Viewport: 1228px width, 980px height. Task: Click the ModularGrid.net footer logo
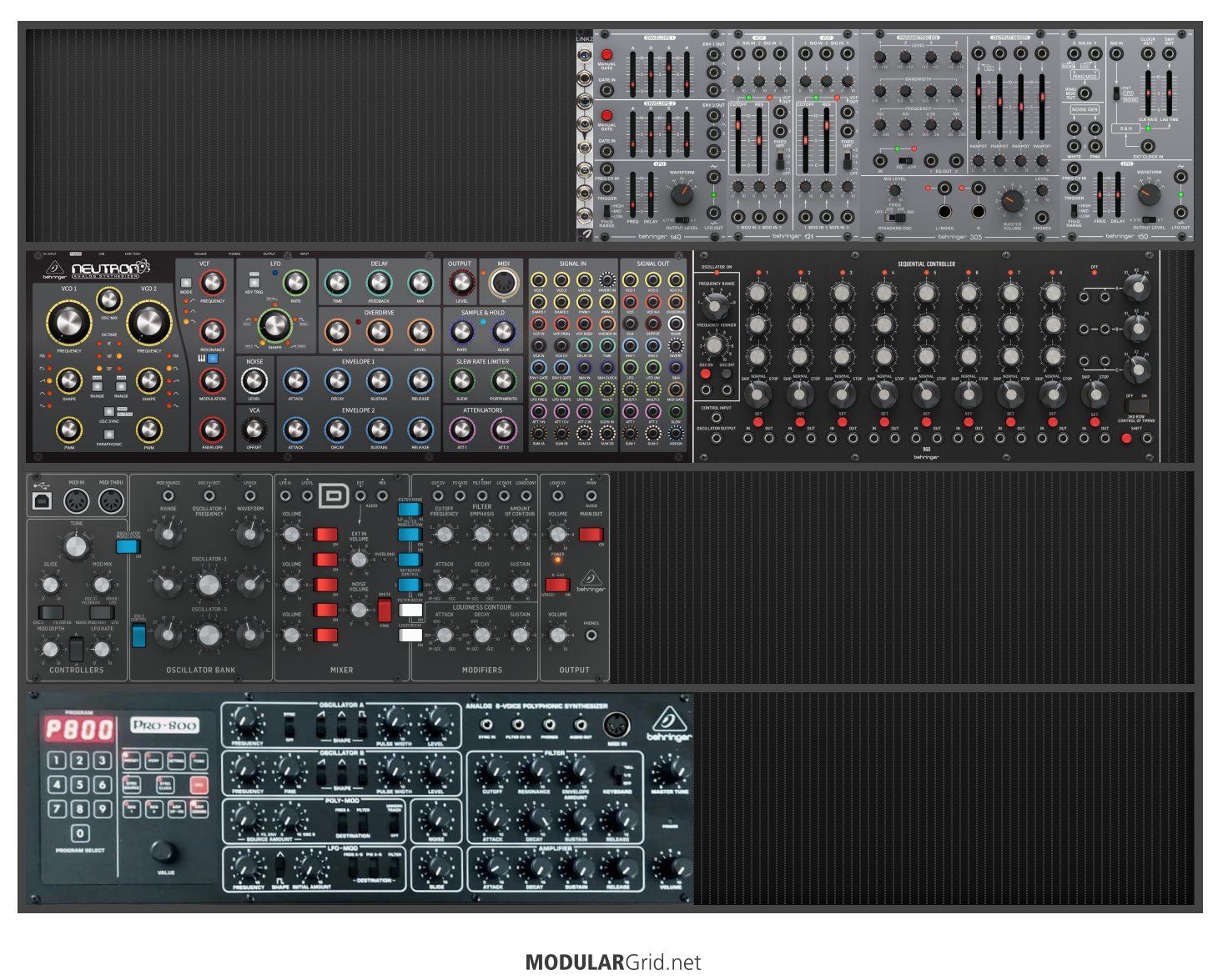(x=613, y=962)
